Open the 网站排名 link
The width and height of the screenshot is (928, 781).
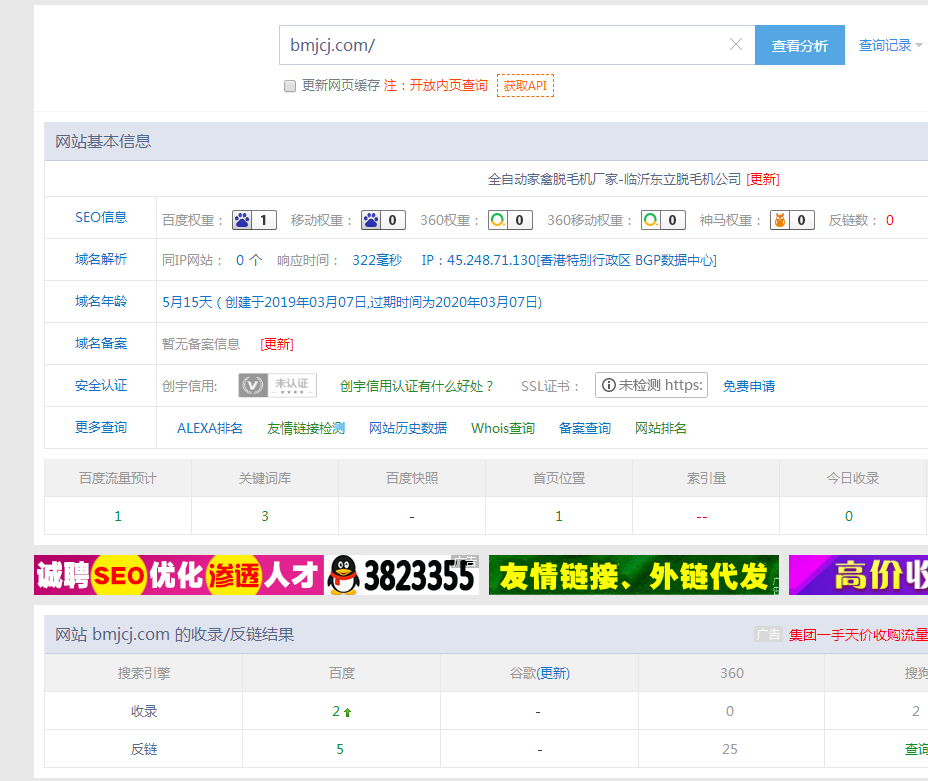pyautogui.click(x=660, y=428)
